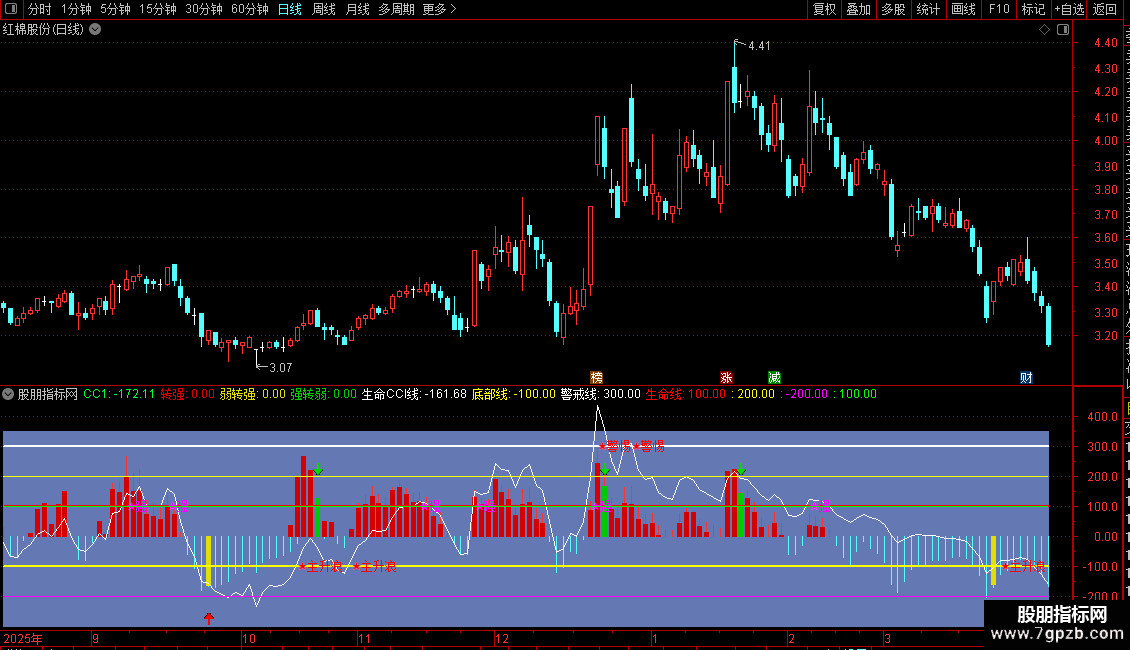Add stock via +自选 button
This screenshot has height=650, width=1130.
click(x=1069, y=9)
